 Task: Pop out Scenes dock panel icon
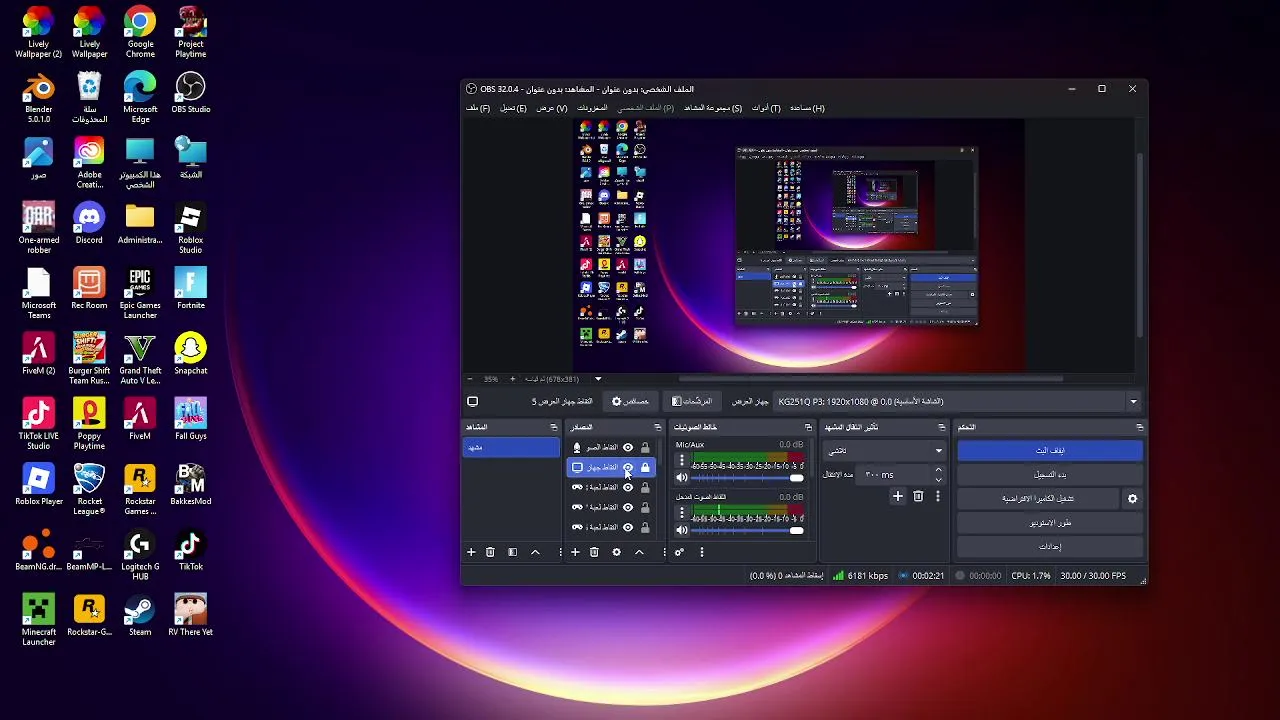point(553,427)
